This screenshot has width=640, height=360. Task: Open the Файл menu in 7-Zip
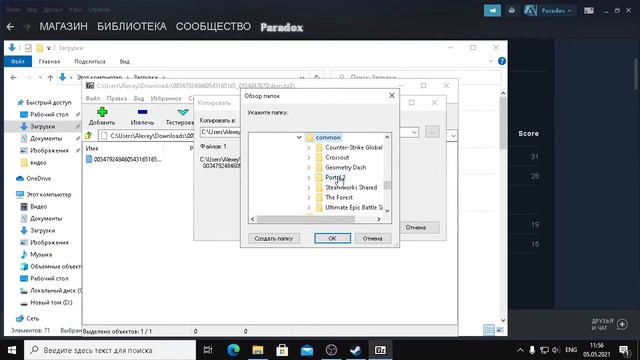pos(93,98)
